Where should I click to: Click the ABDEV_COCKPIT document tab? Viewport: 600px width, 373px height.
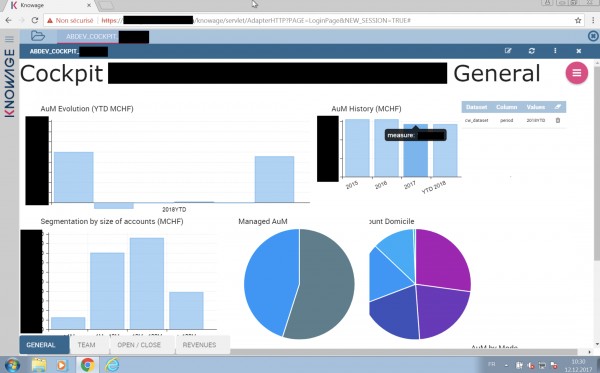103,37
